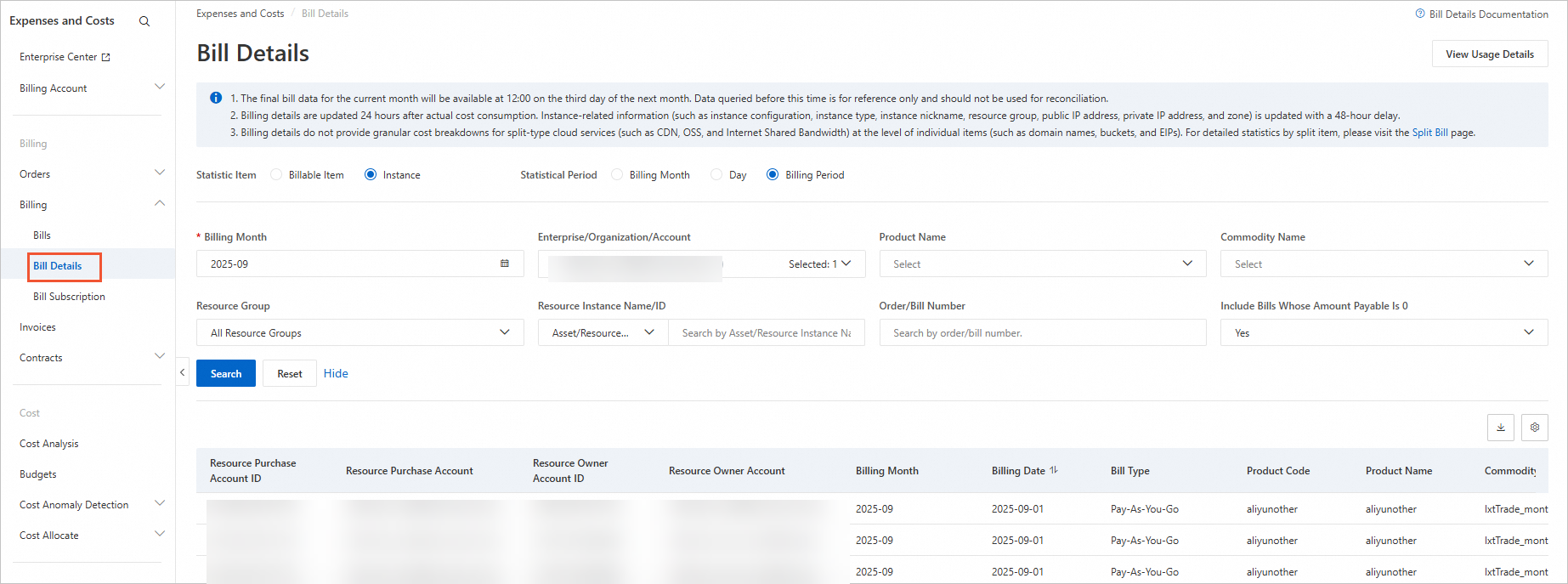
Task: Click the Billing Month date input
Action: [x=360, y=264]
